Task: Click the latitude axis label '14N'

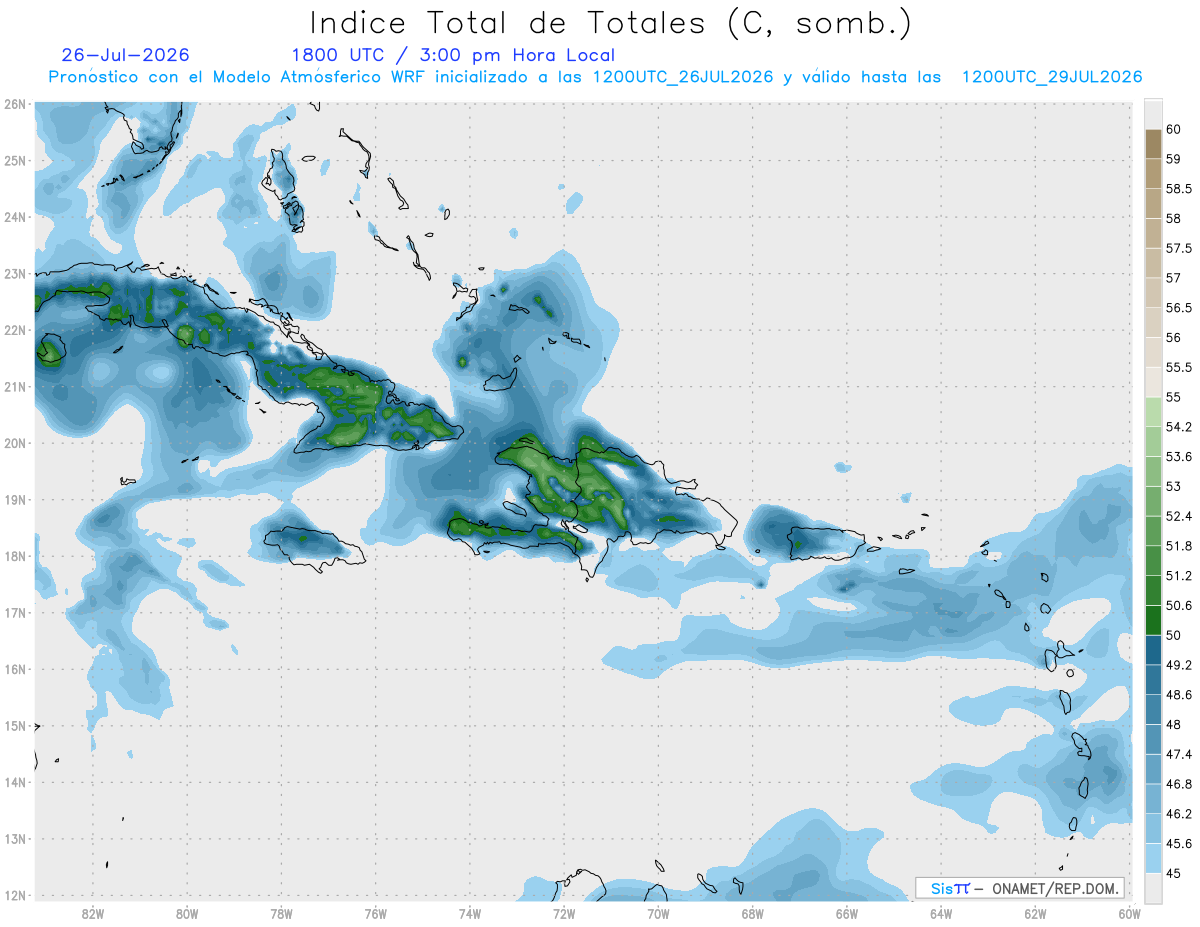Action: click(x=14, y=782)
